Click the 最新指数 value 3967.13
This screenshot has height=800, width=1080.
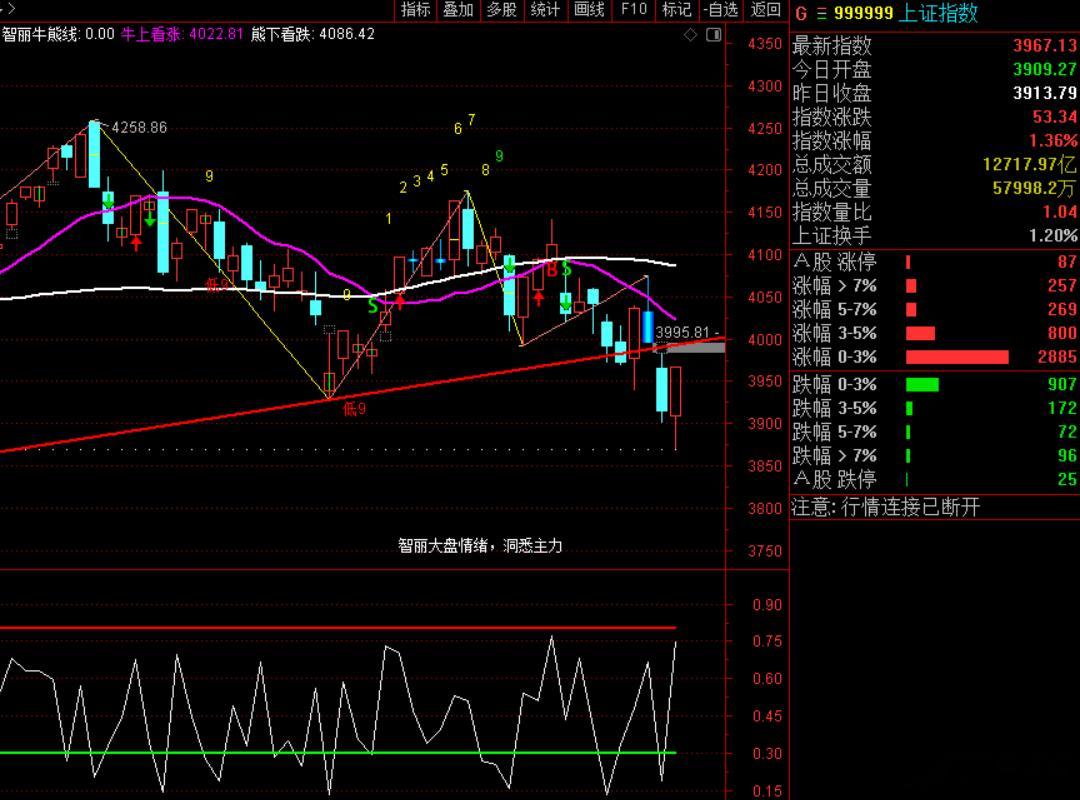point(1044,45)
